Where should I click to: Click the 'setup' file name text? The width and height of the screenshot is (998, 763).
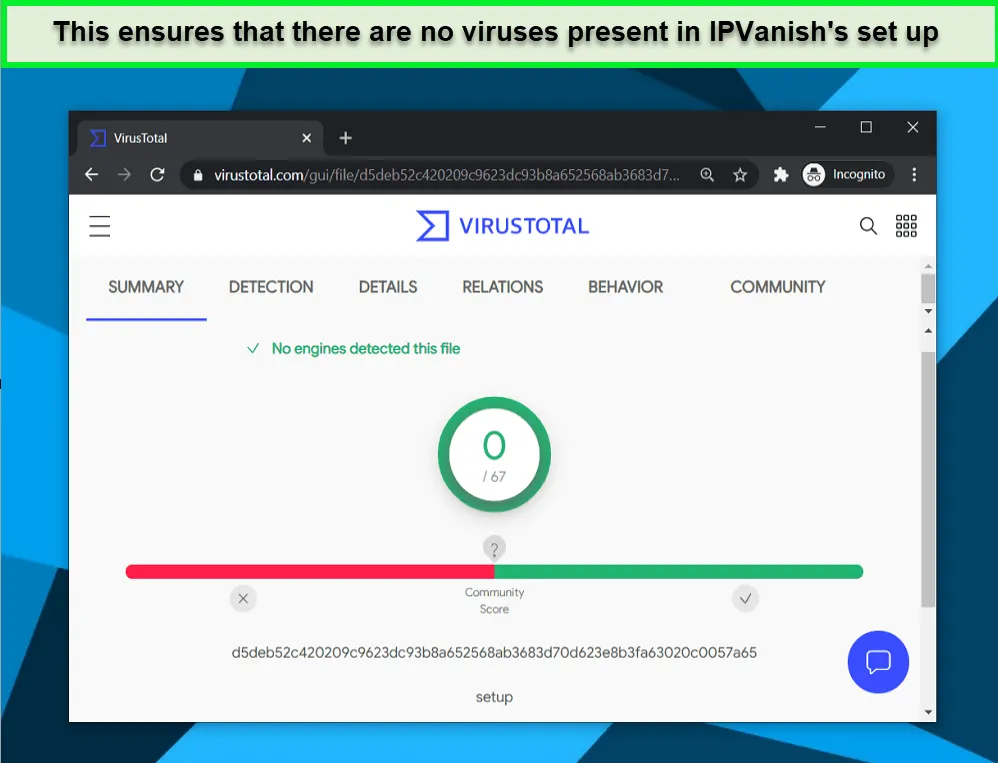(494, 697)
